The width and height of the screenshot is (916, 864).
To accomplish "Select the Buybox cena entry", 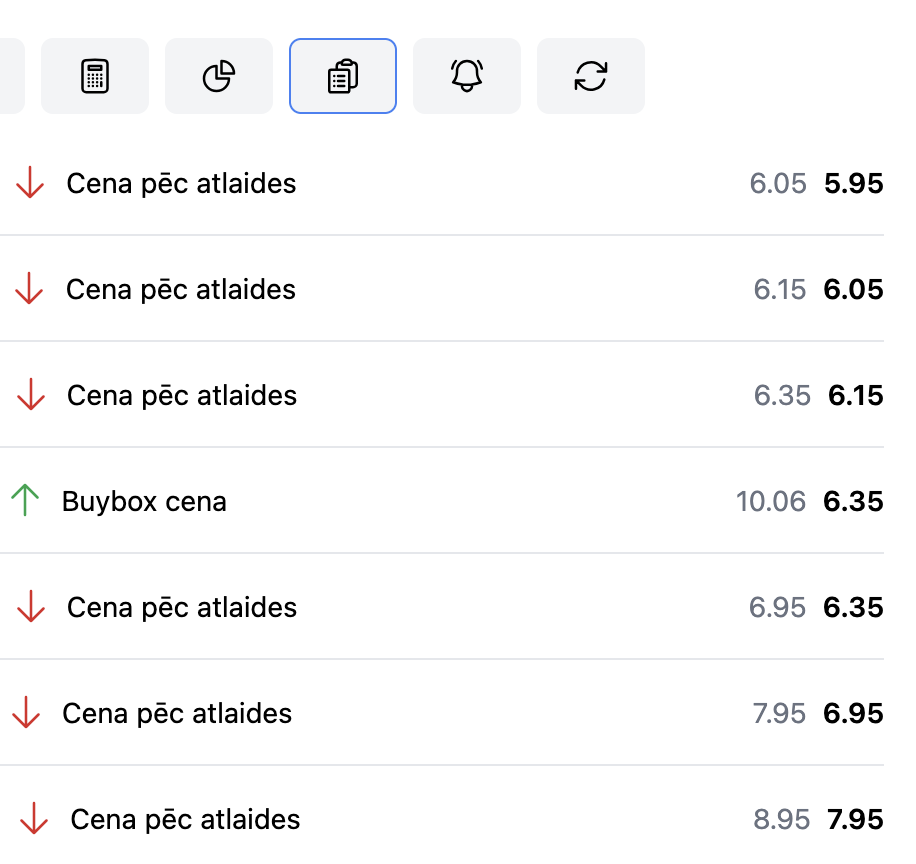I will 144,501.
